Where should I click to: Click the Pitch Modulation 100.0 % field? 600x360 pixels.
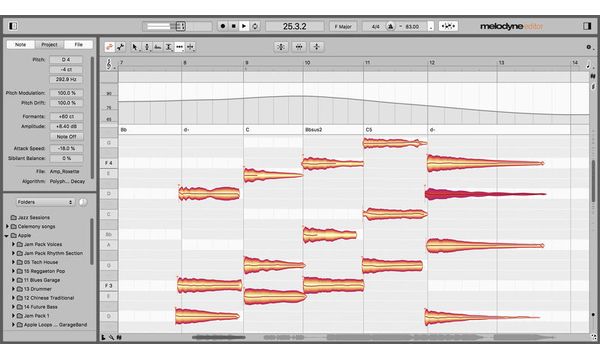click(x=66, y=93)
